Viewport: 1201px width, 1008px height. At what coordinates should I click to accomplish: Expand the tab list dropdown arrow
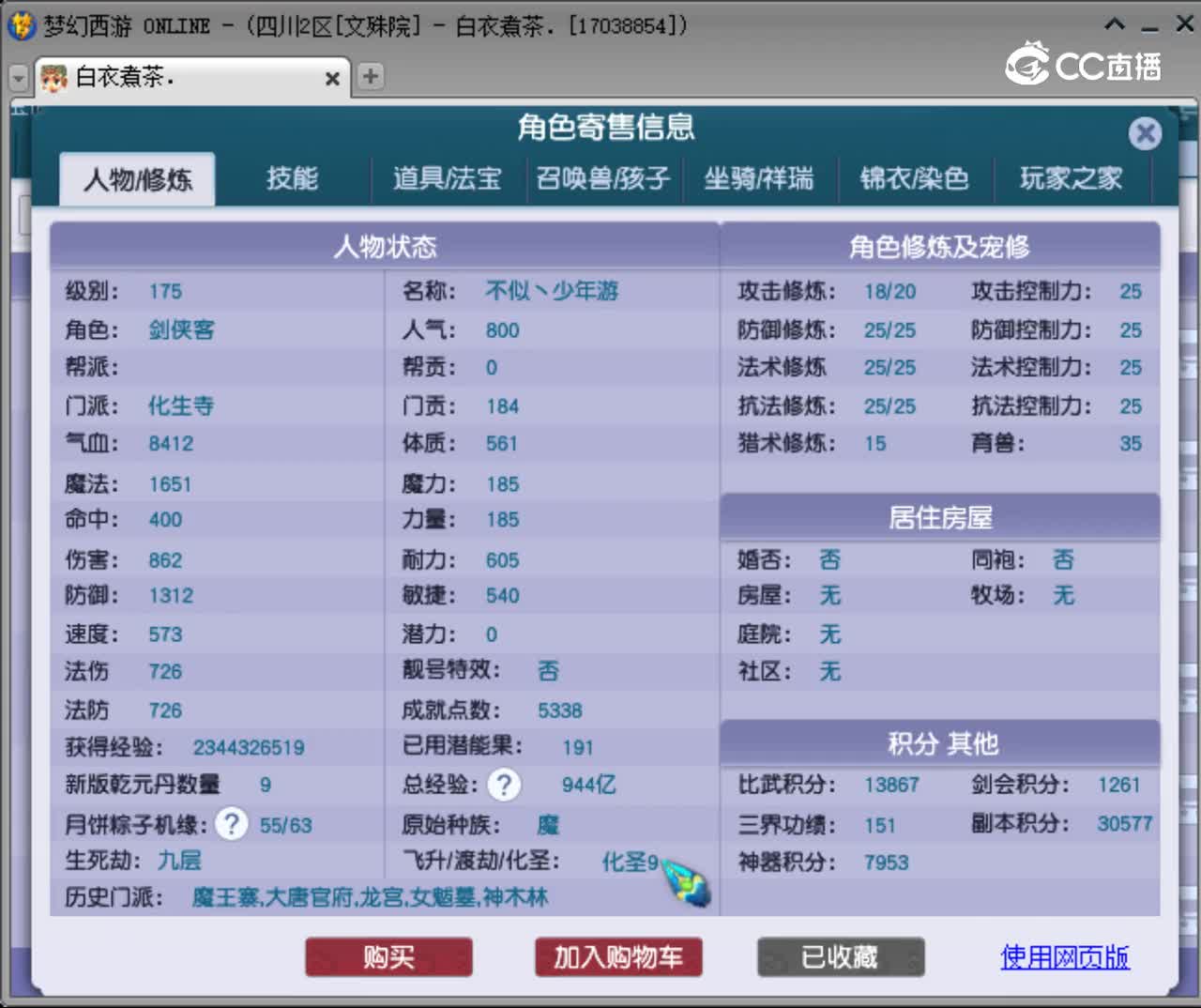click(18, 79)
